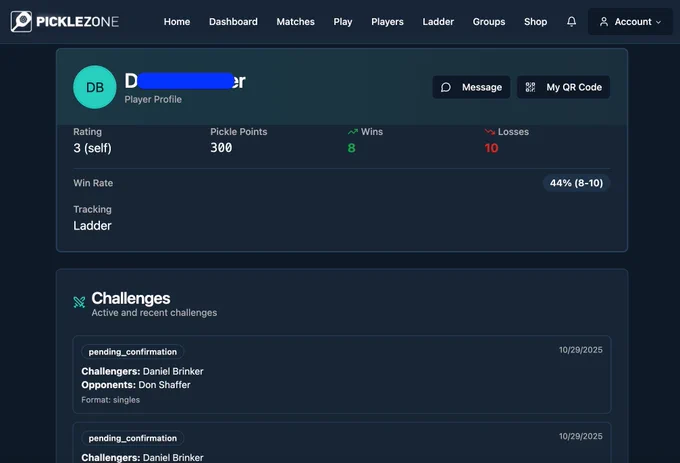This screenshot has height=463, width=680.
Task: Click the Tracking label
Action: pyautogui.click(x=92, y=209)
